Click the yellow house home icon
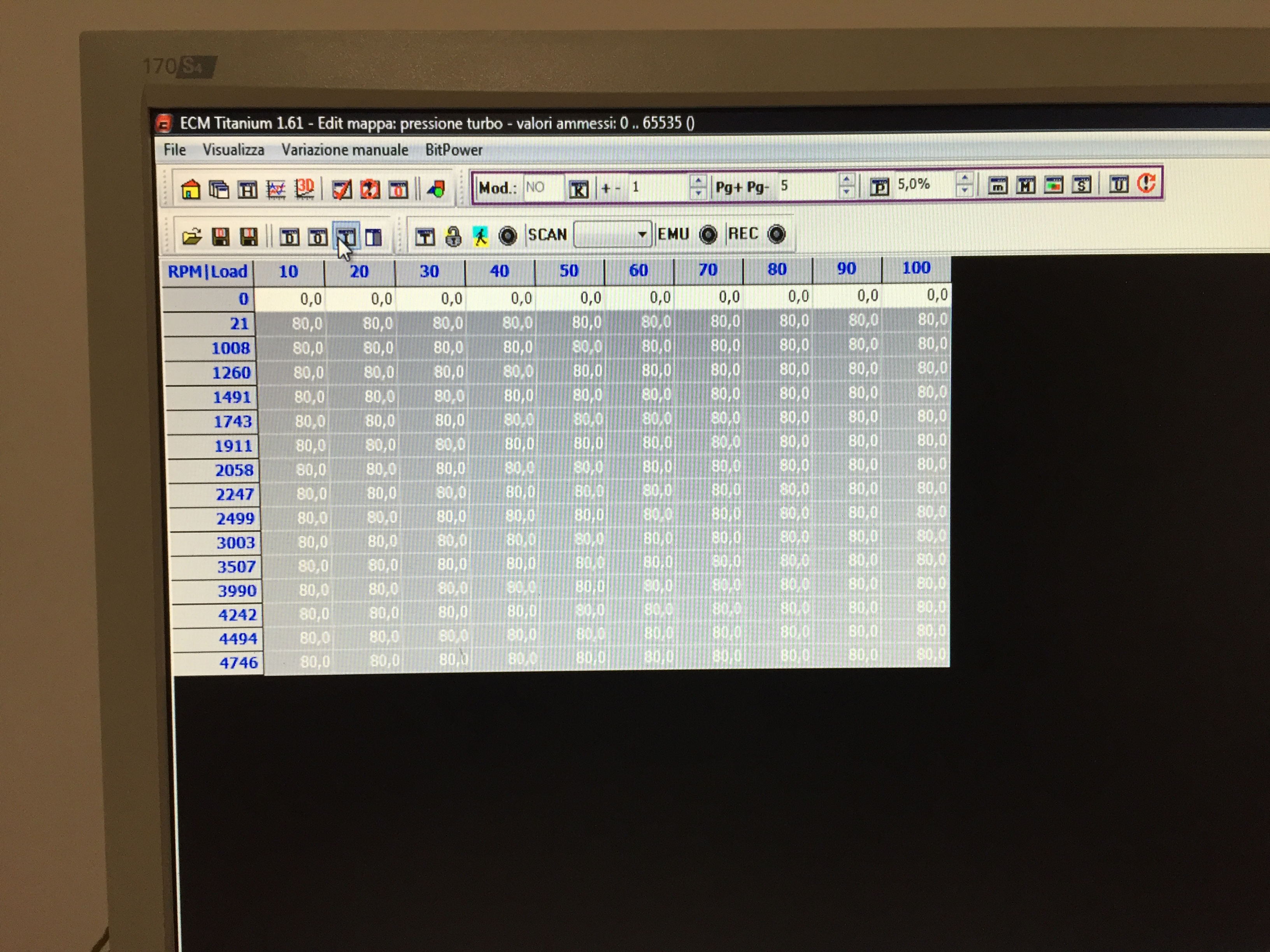This screenshot has height=952, width=1270. pyautogui.click(x=190, y=189)
